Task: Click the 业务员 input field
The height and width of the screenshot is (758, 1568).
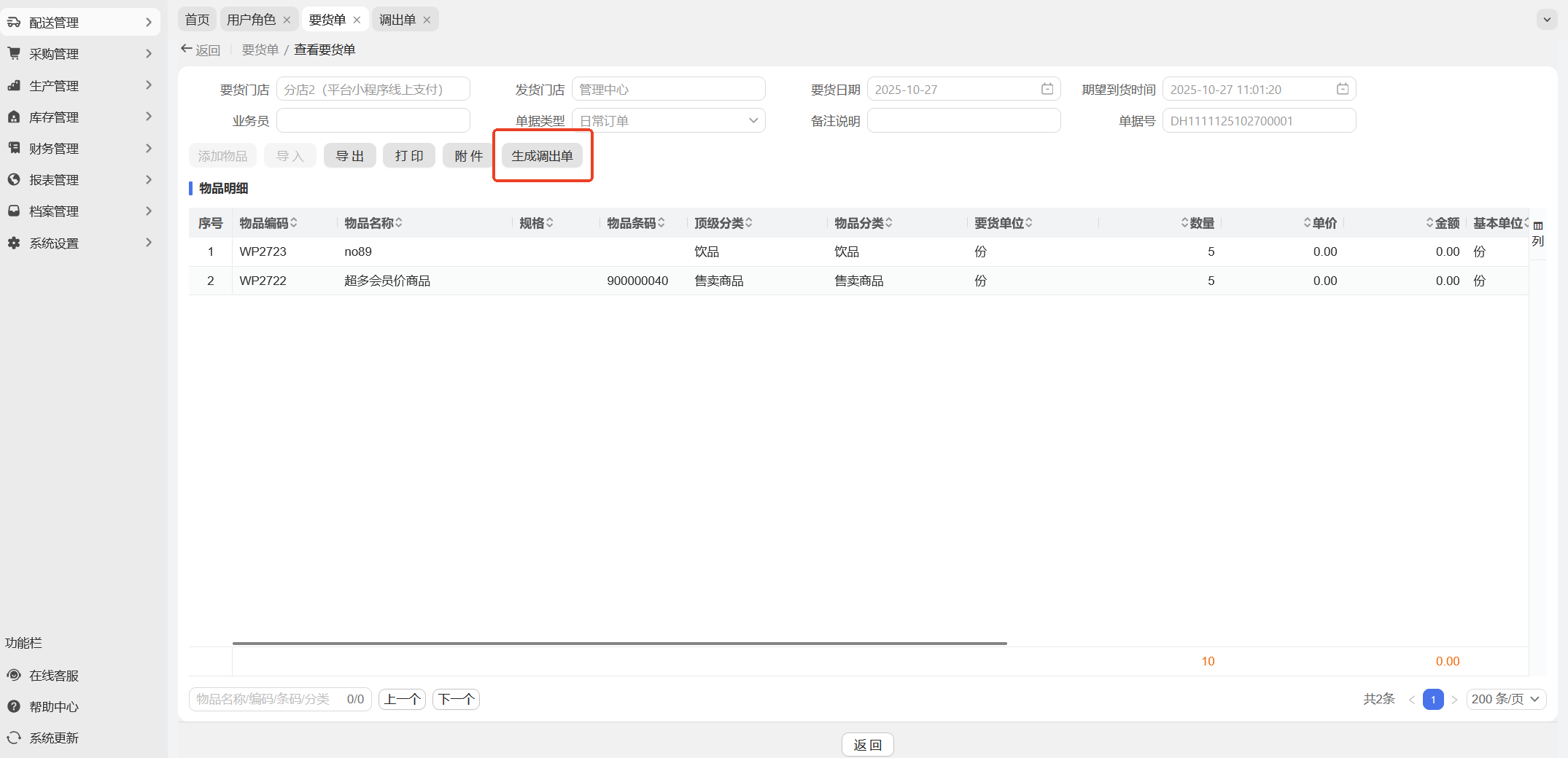Action: click(373, 120)
